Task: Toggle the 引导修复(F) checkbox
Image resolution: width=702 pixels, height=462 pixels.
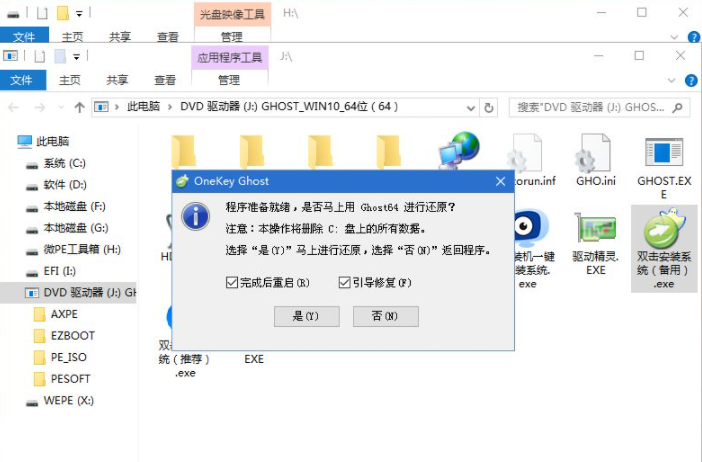Action: tap(345, 283)
